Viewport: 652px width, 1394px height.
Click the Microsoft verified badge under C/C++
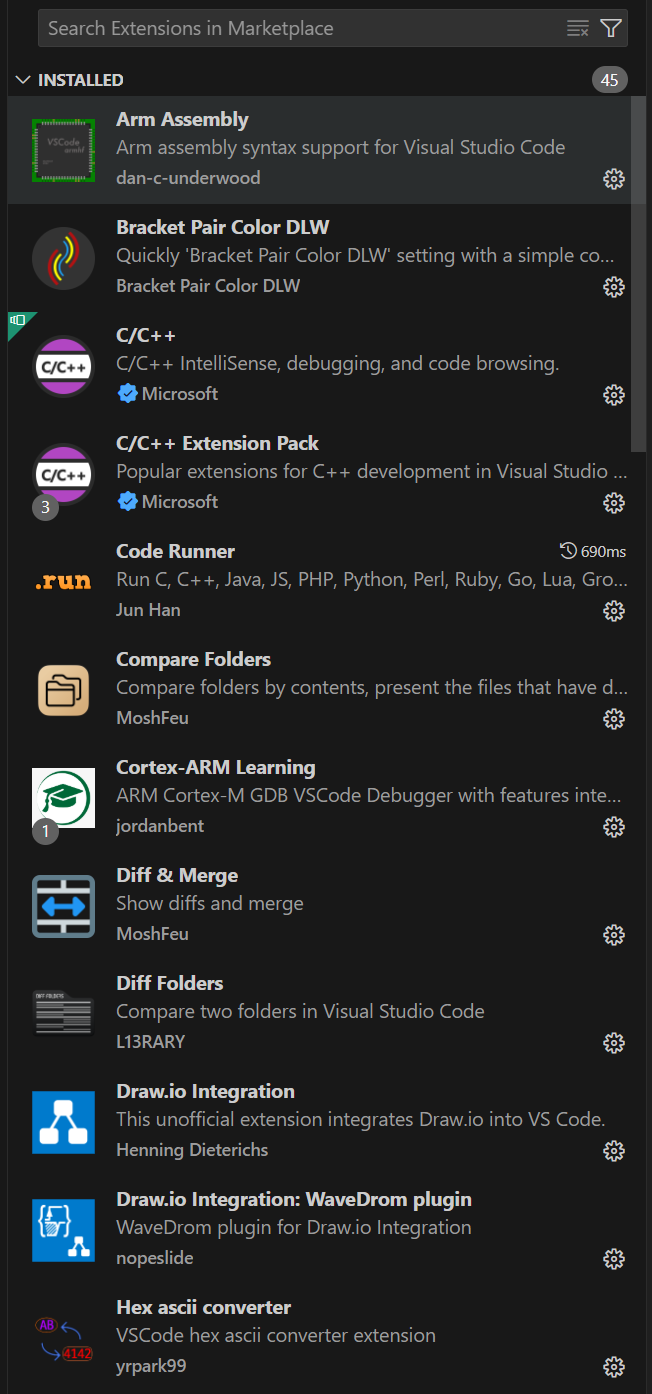(x=127, y=394)
